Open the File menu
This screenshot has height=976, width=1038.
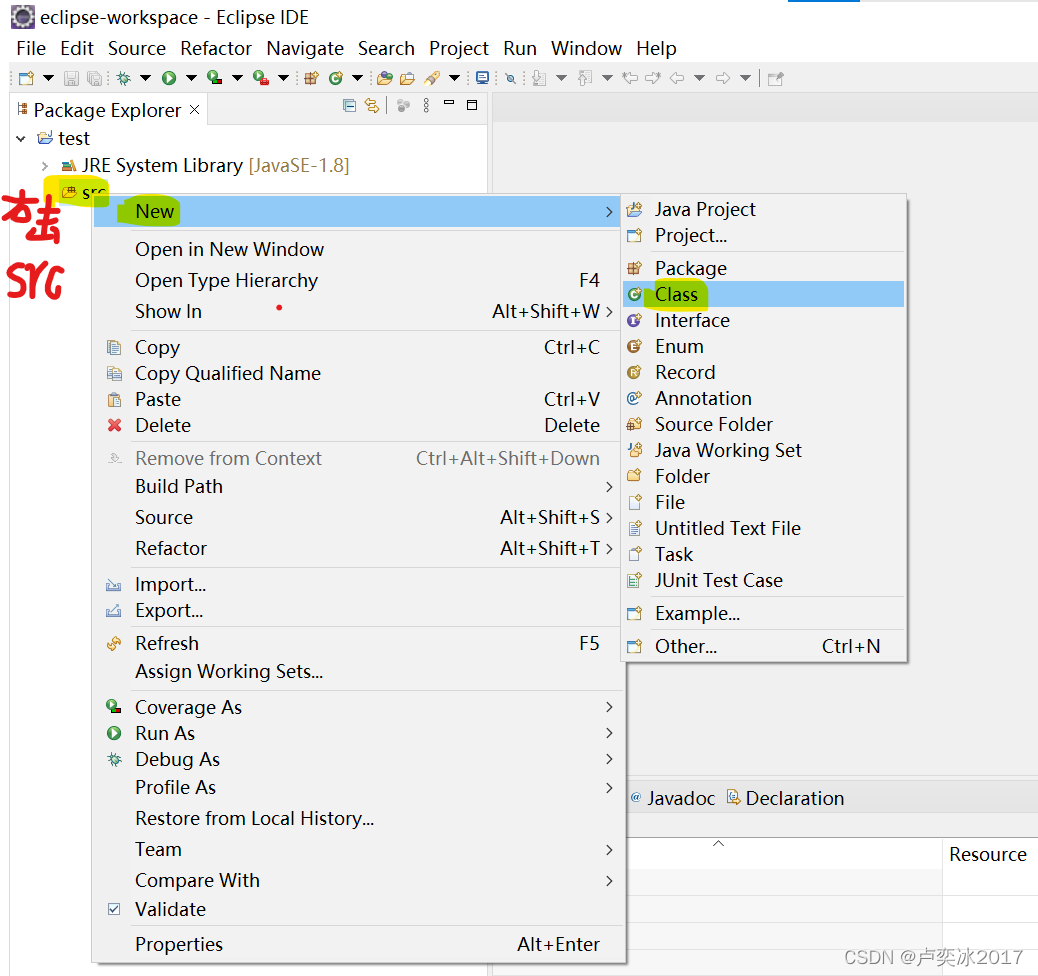coord(31,48)
